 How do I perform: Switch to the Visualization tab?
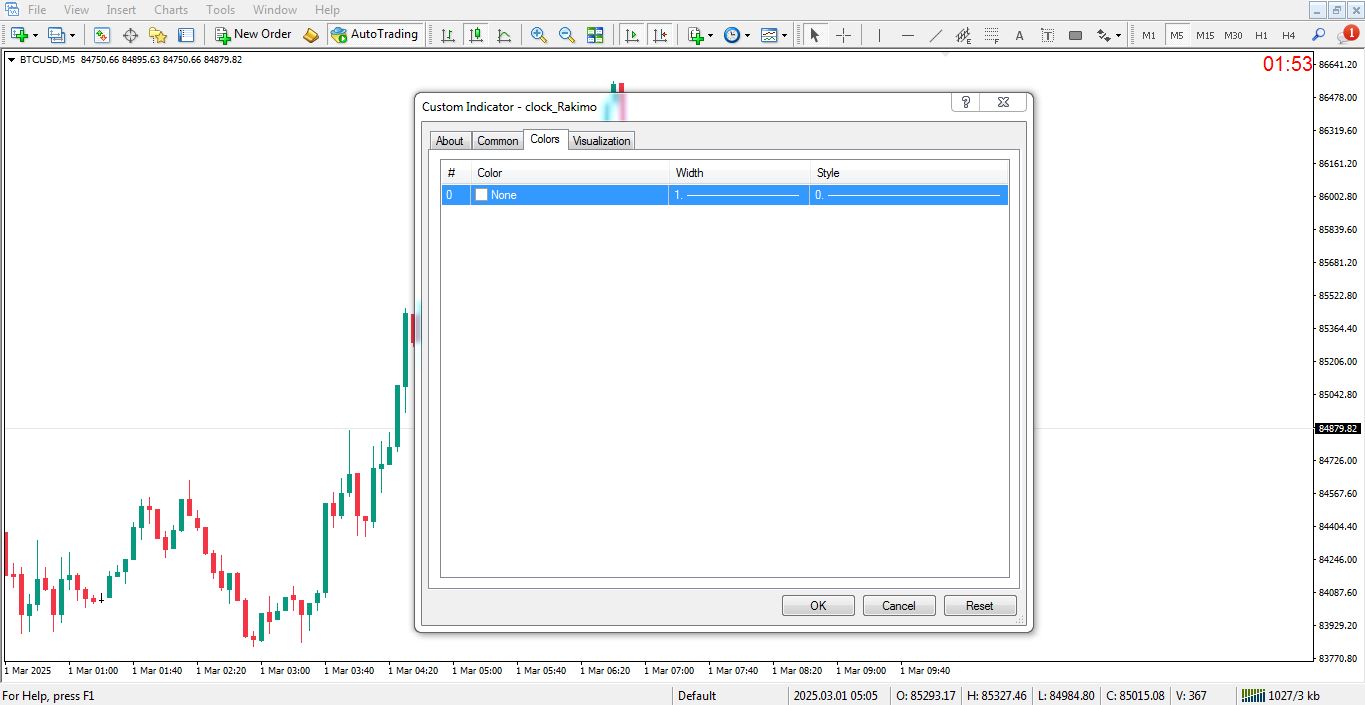[602, 141]
